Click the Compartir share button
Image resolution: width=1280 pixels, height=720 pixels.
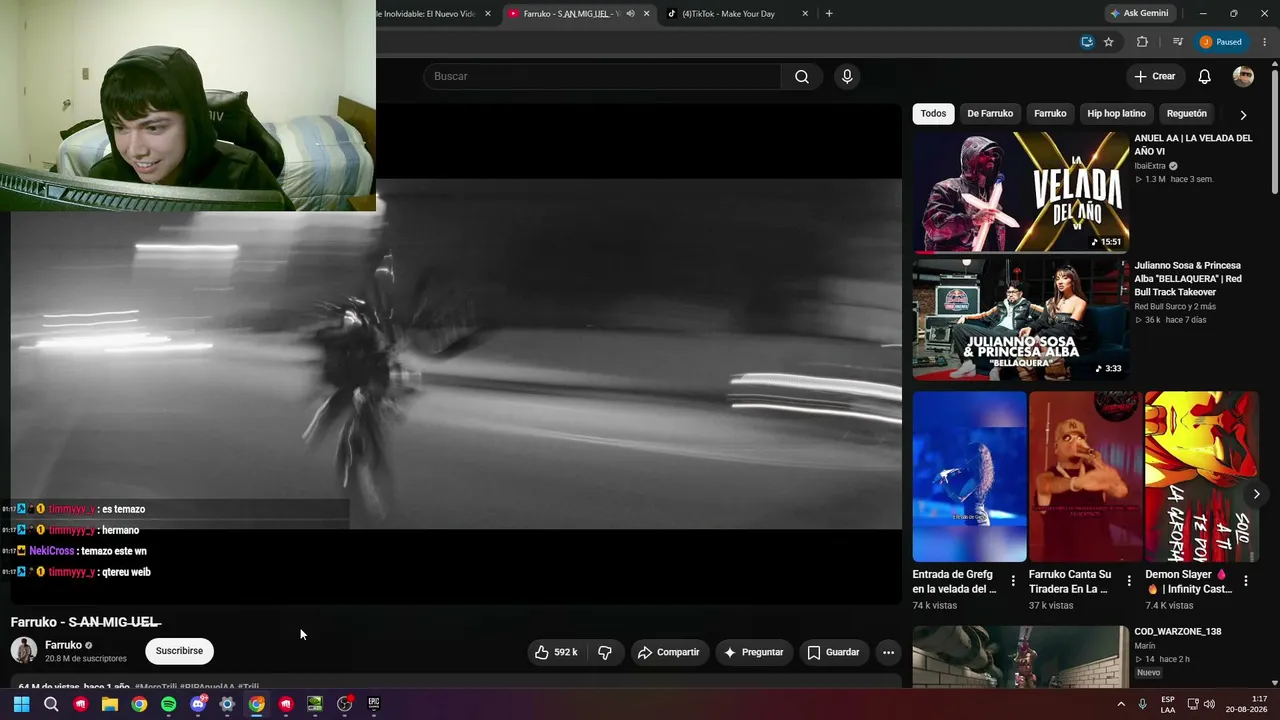coord(669,652)
